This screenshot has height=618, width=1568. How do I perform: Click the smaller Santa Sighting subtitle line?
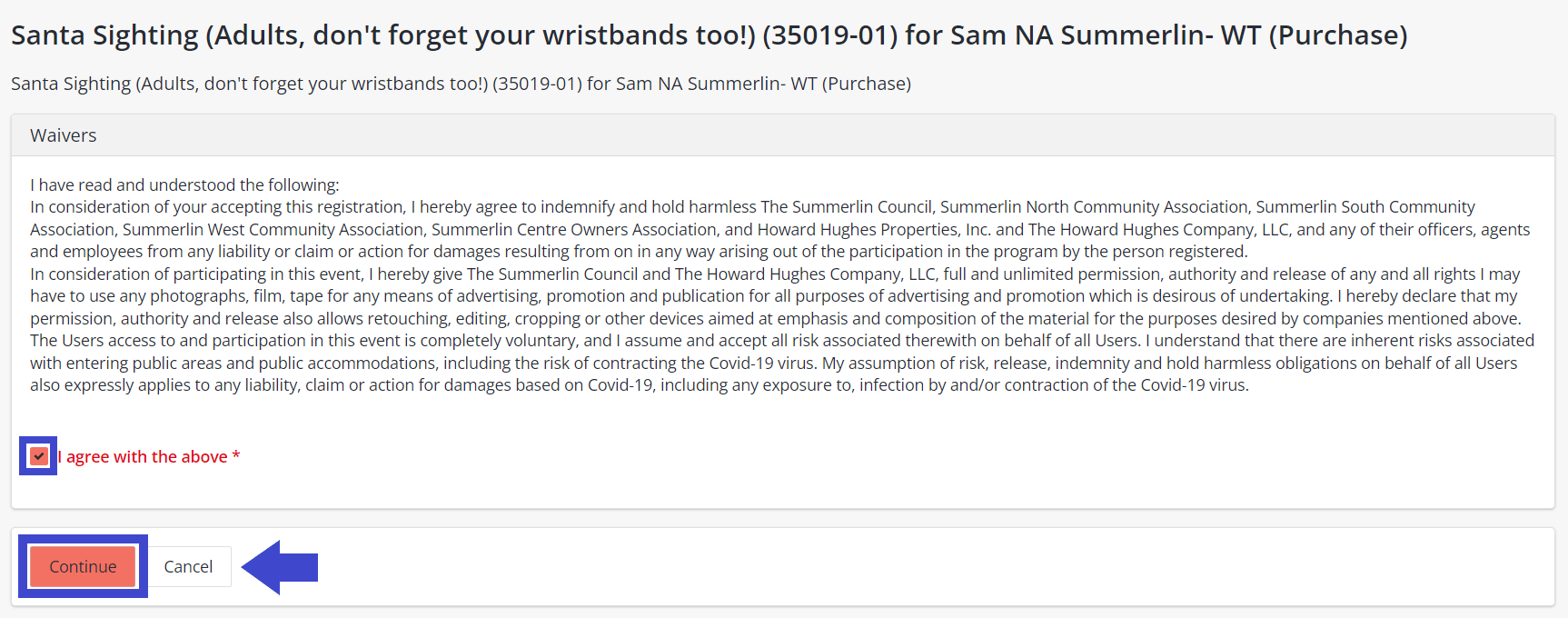click(x=461, y=84)
